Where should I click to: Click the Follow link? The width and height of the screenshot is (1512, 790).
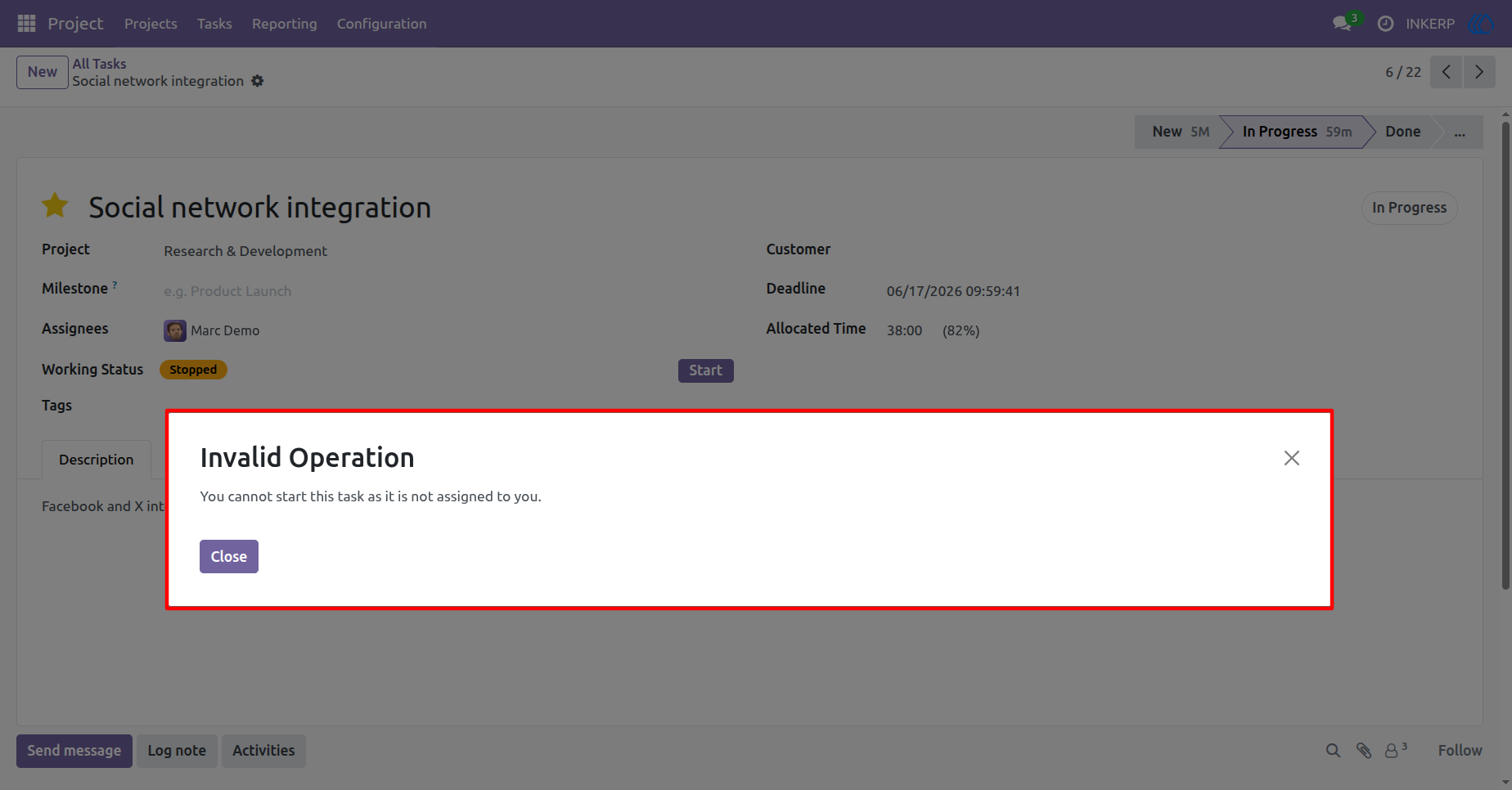pos(1460,751)
